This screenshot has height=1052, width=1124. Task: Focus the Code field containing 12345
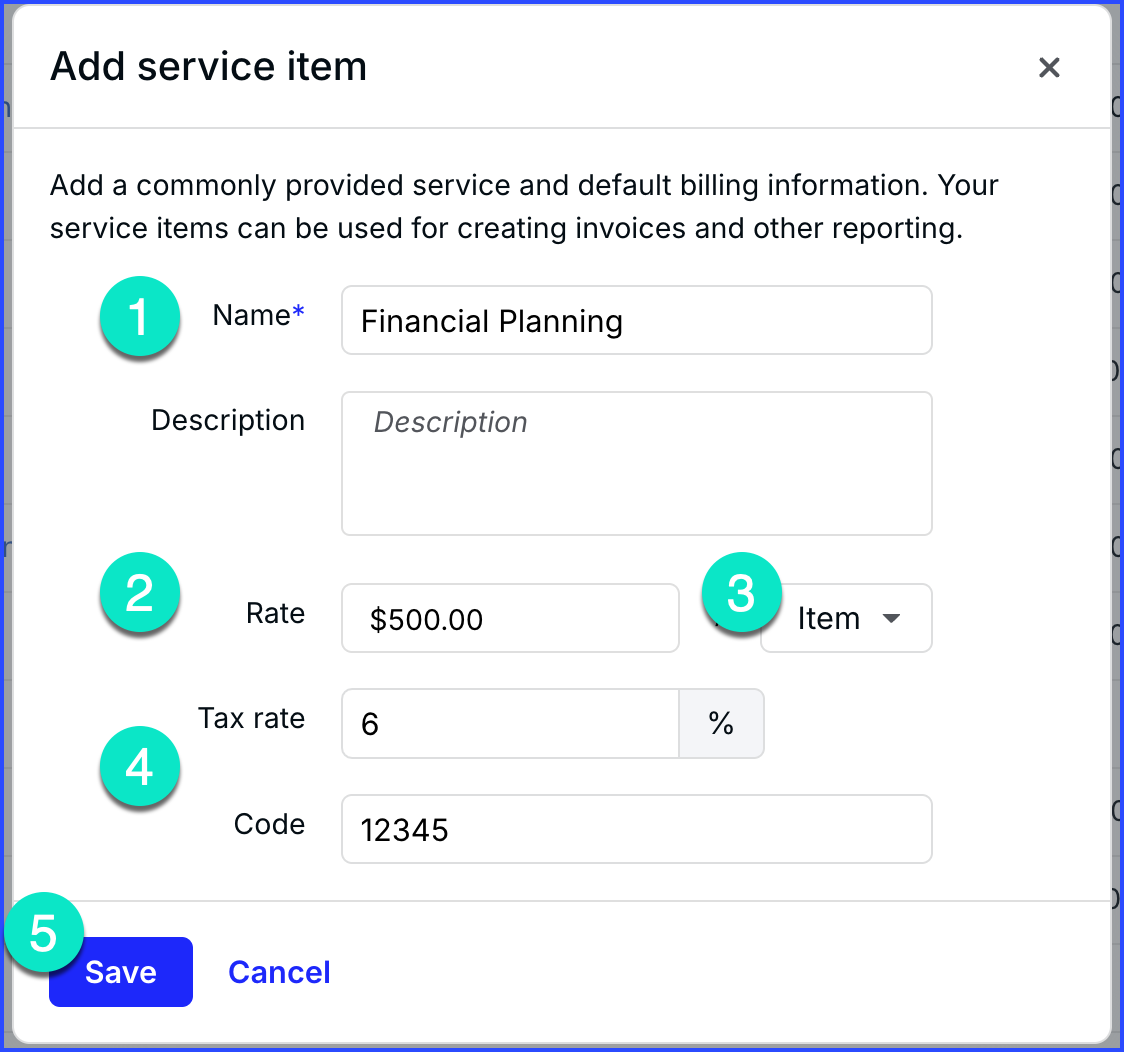tap(636, 829)
